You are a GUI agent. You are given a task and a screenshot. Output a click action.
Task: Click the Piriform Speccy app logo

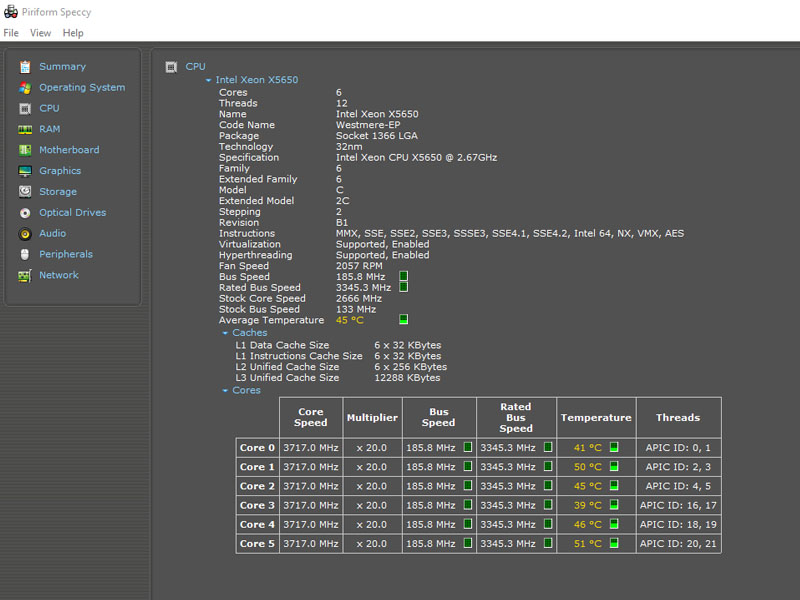pyautogui.click(x=11, y=12)
